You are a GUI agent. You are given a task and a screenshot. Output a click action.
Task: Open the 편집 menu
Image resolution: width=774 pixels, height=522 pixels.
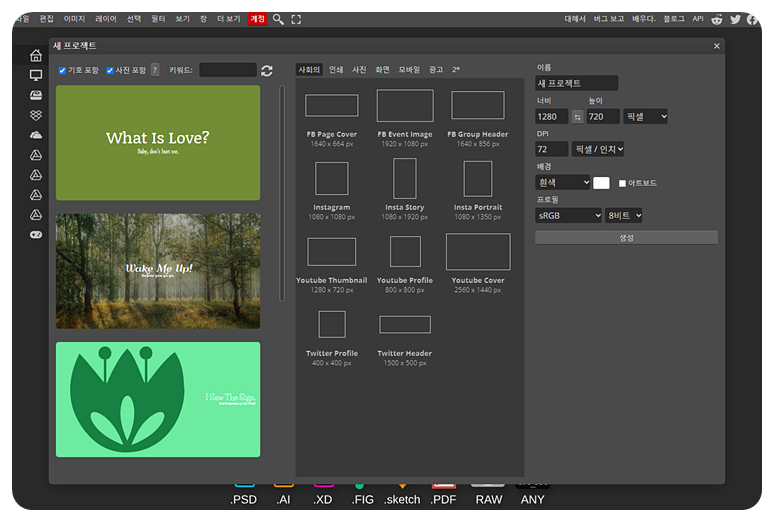point(46,19)
